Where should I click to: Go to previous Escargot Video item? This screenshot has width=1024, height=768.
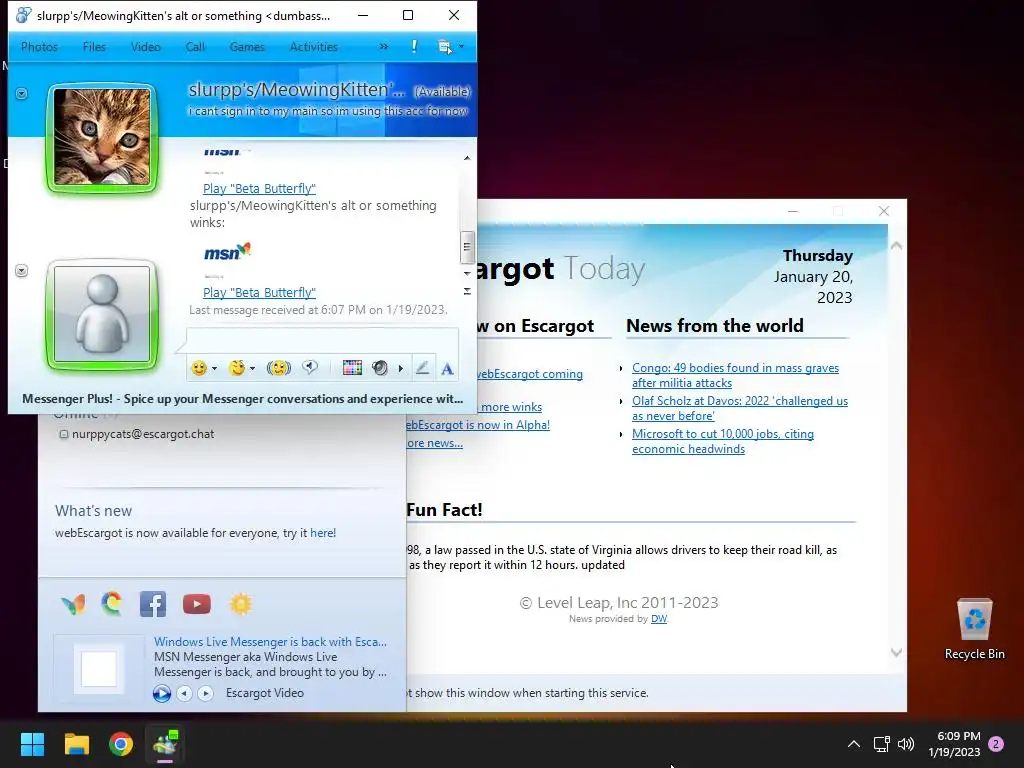(185, 693)
